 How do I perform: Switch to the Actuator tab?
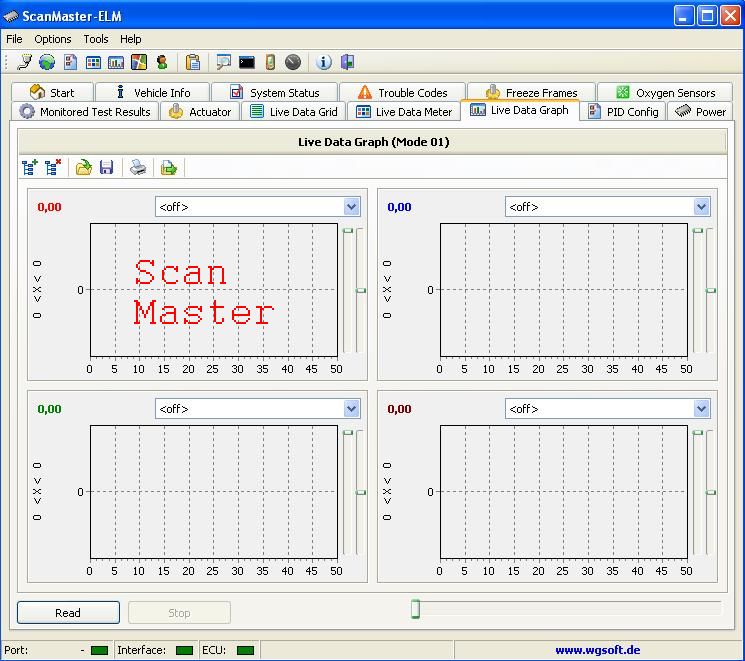pyautogui.click(x=200, y=112)
